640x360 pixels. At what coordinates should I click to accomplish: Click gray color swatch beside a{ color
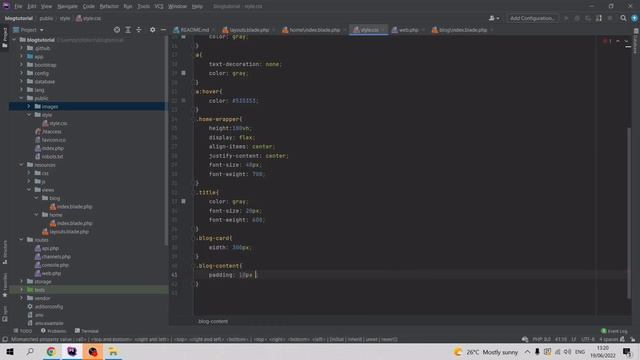[x=183, y=73]
